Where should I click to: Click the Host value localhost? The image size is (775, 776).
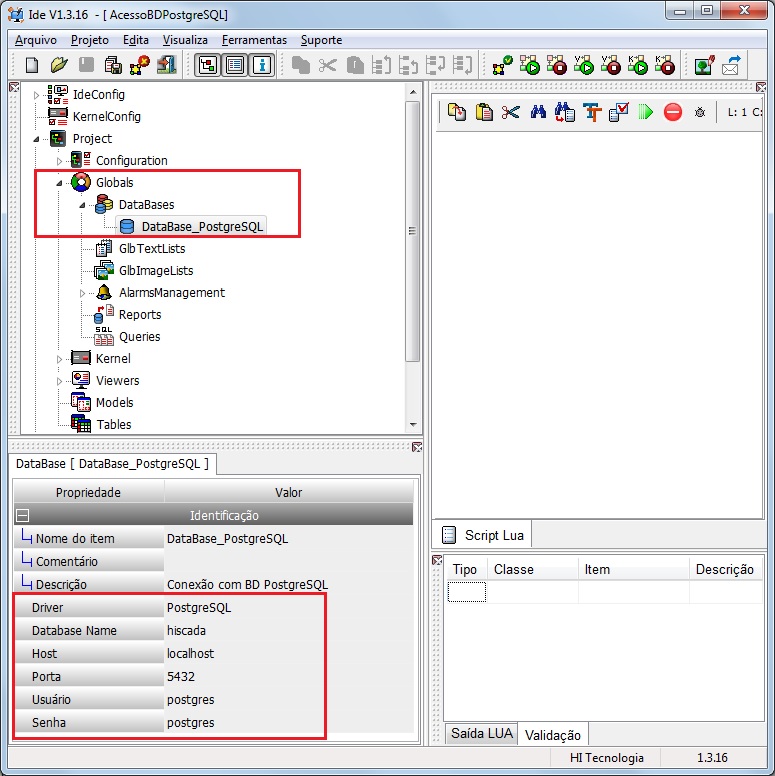(x=191, y=654)
